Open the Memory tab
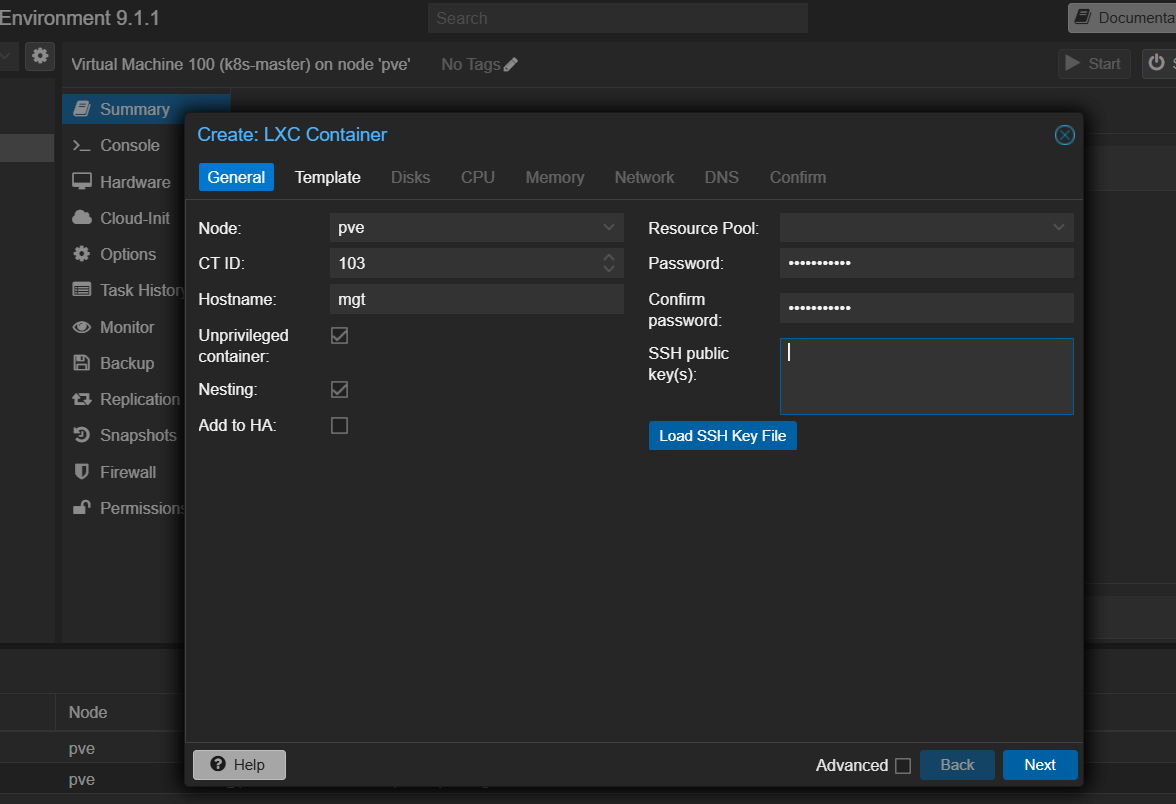The width and height of the screenshot is (1176, 804). point(555,177)
